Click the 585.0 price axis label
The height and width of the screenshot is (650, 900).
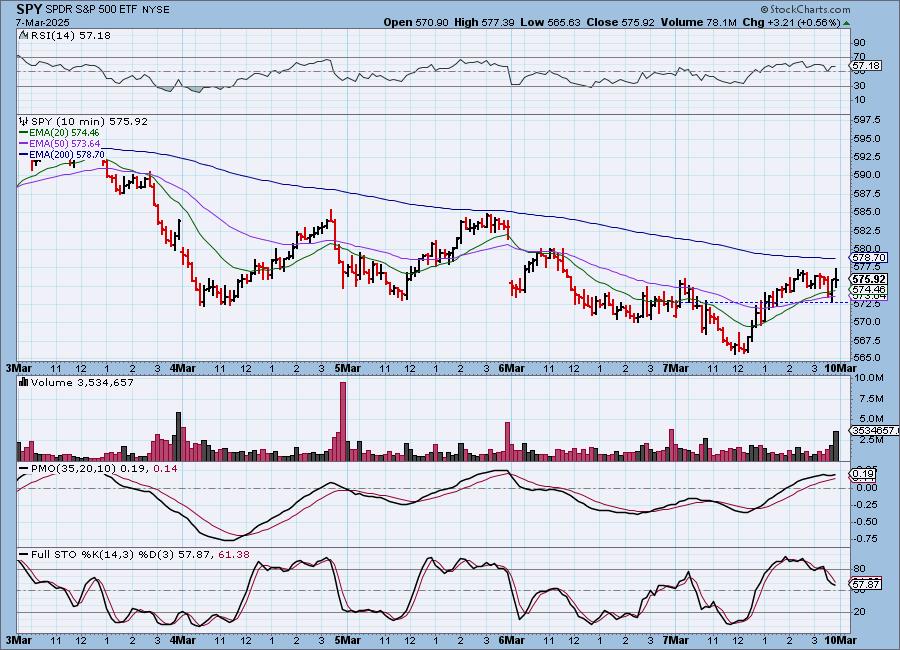tap(867, 211)
